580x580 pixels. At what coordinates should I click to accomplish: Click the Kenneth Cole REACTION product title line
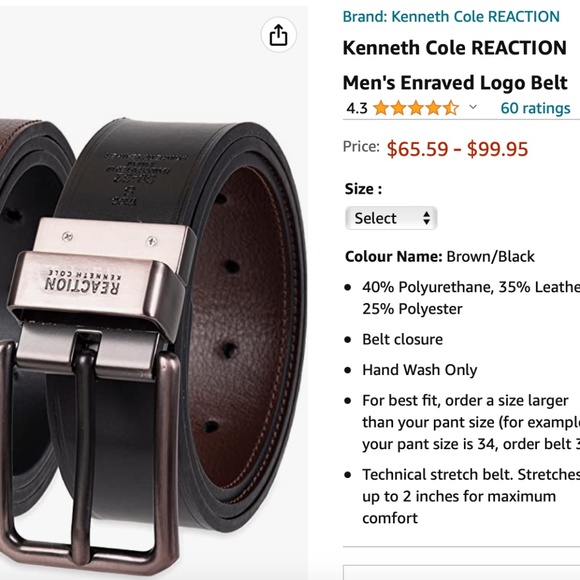point(455,48)
